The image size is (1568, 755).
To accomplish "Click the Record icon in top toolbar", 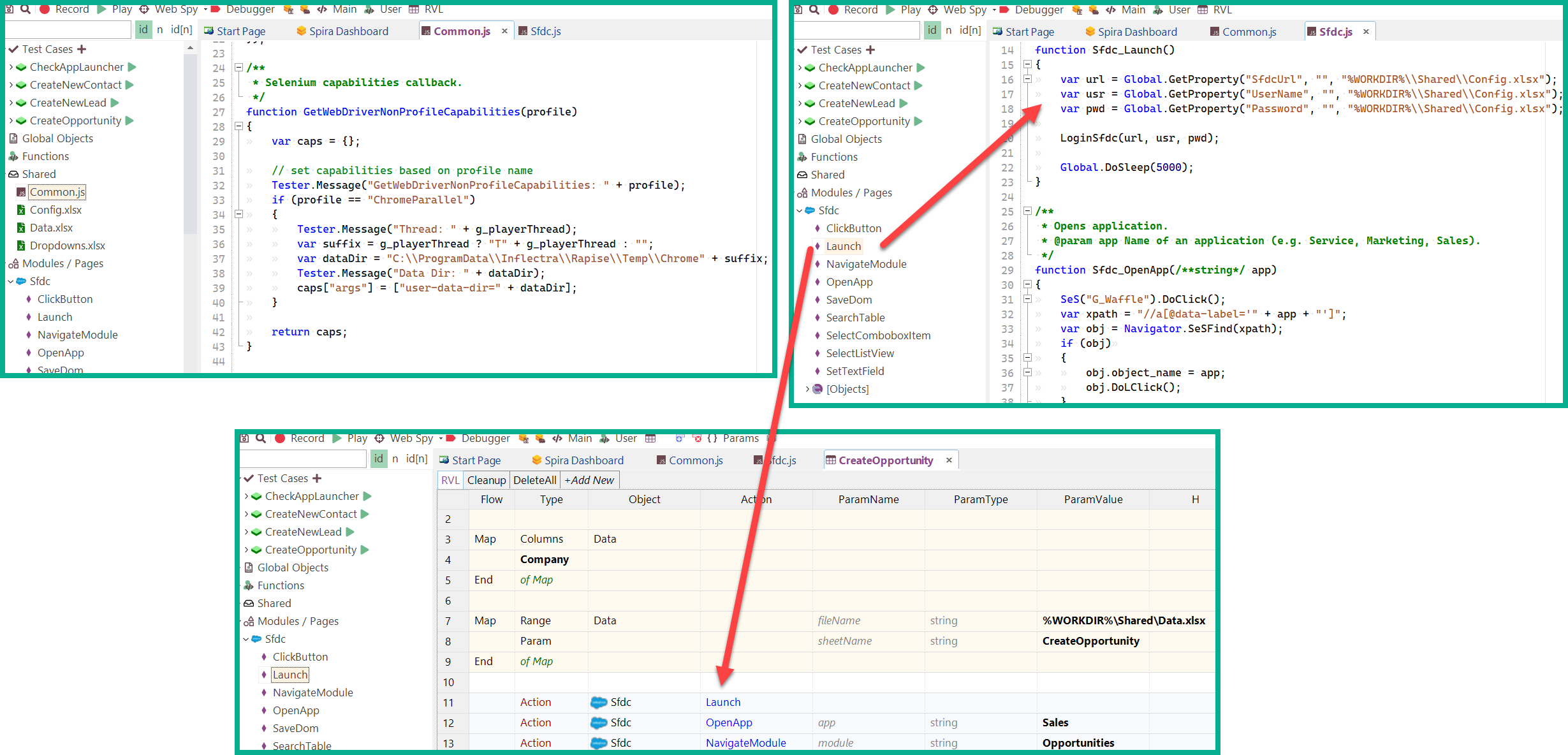I will 47,10.
